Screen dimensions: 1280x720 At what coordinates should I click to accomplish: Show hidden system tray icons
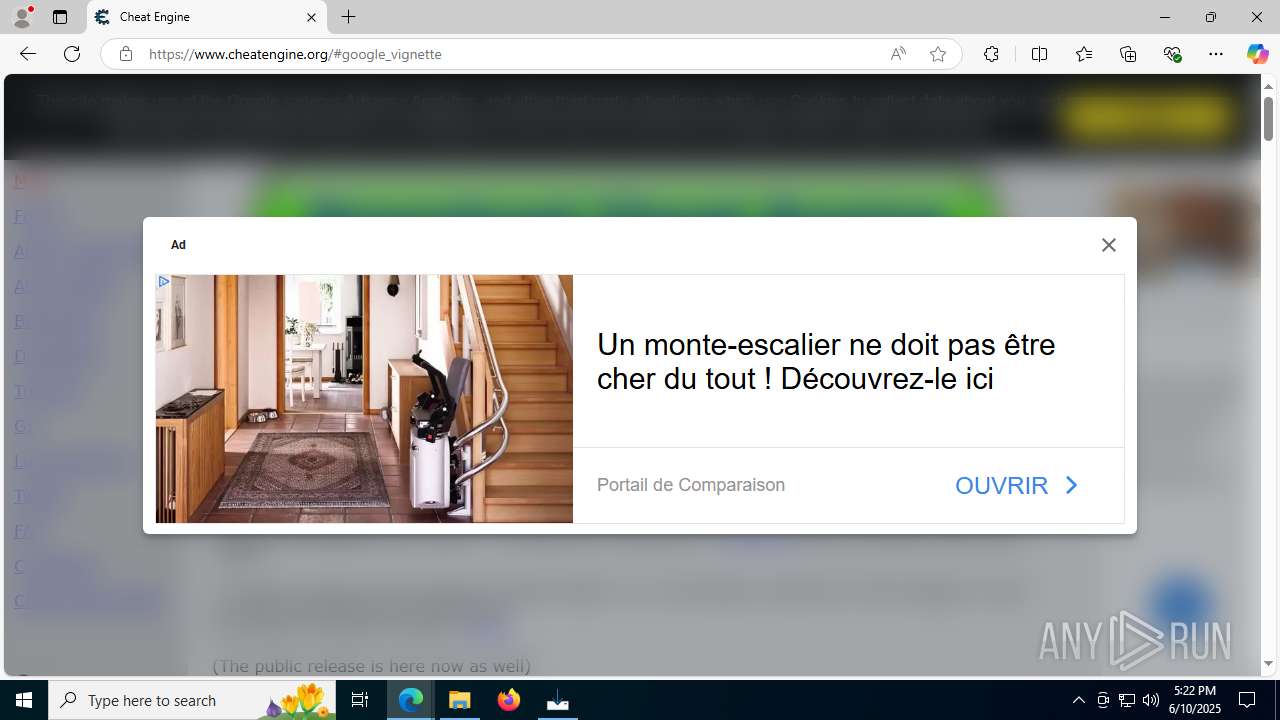1078,700
